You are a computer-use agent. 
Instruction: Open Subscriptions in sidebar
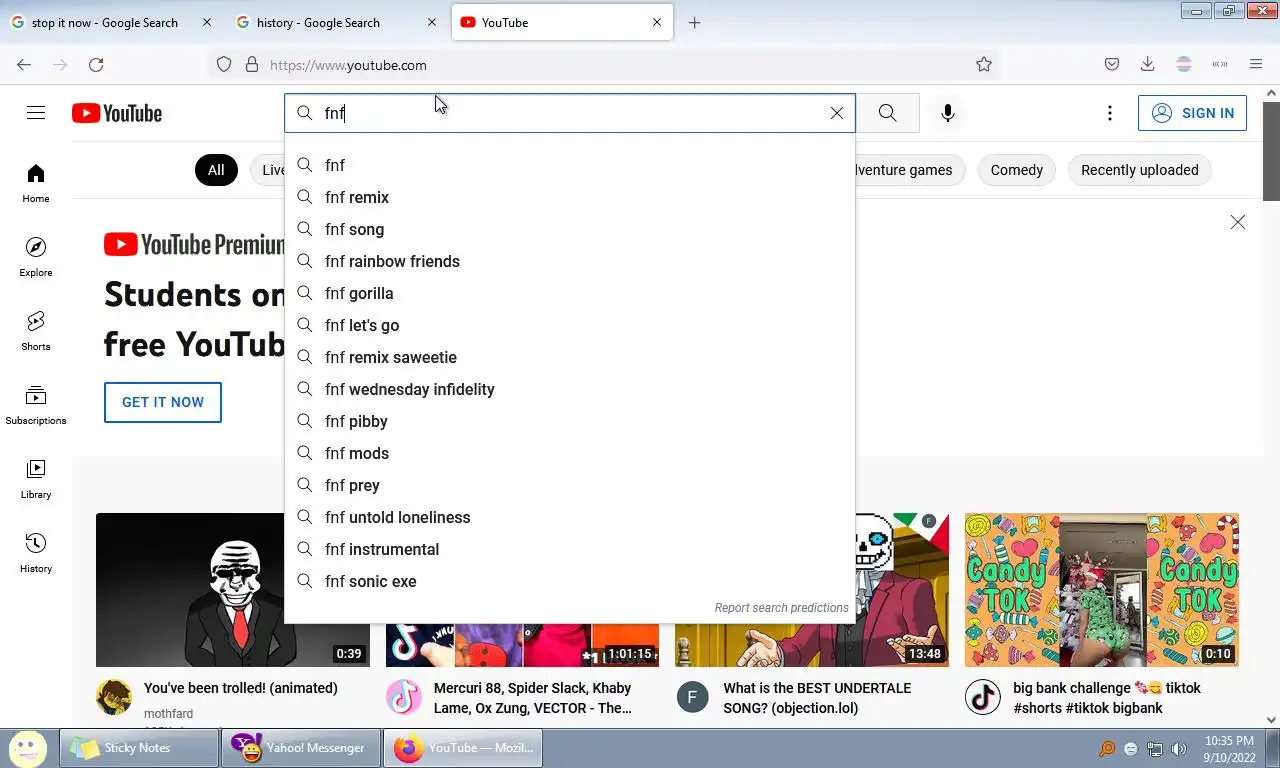(x=36, y=405)
